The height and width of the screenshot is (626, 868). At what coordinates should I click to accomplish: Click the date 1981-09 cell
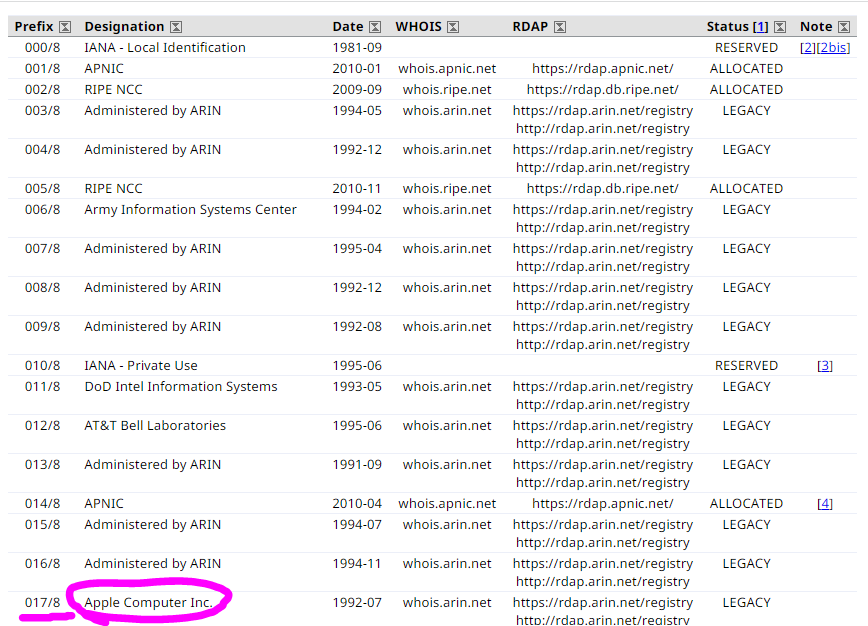(357, 48)
